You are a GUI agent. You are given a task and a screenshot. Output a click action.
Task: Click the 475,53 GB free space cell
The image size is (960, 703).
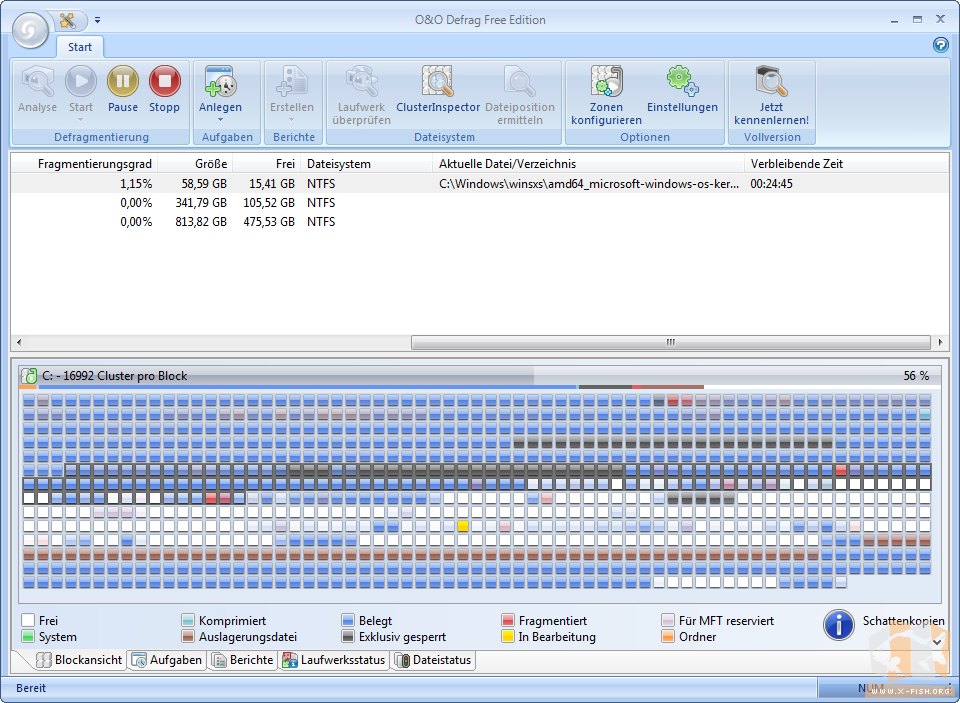click(x=269, y=222)
